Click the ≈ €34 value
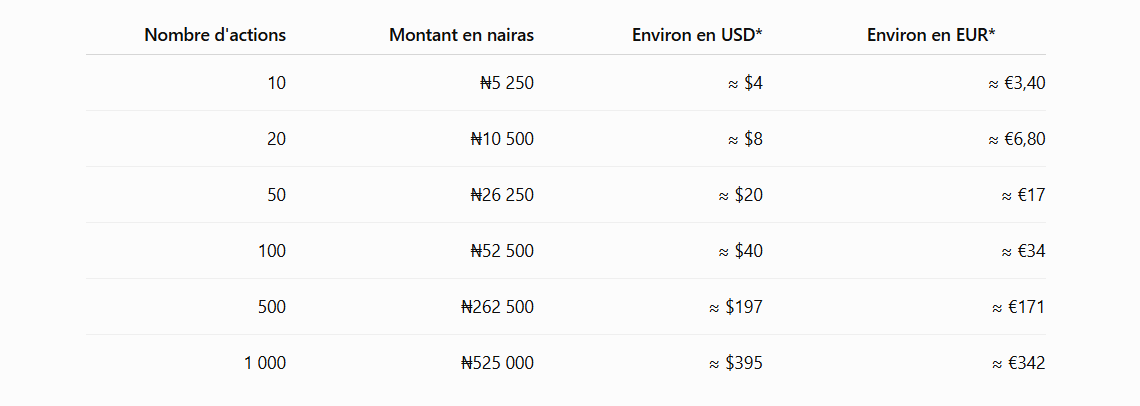 1024,251
